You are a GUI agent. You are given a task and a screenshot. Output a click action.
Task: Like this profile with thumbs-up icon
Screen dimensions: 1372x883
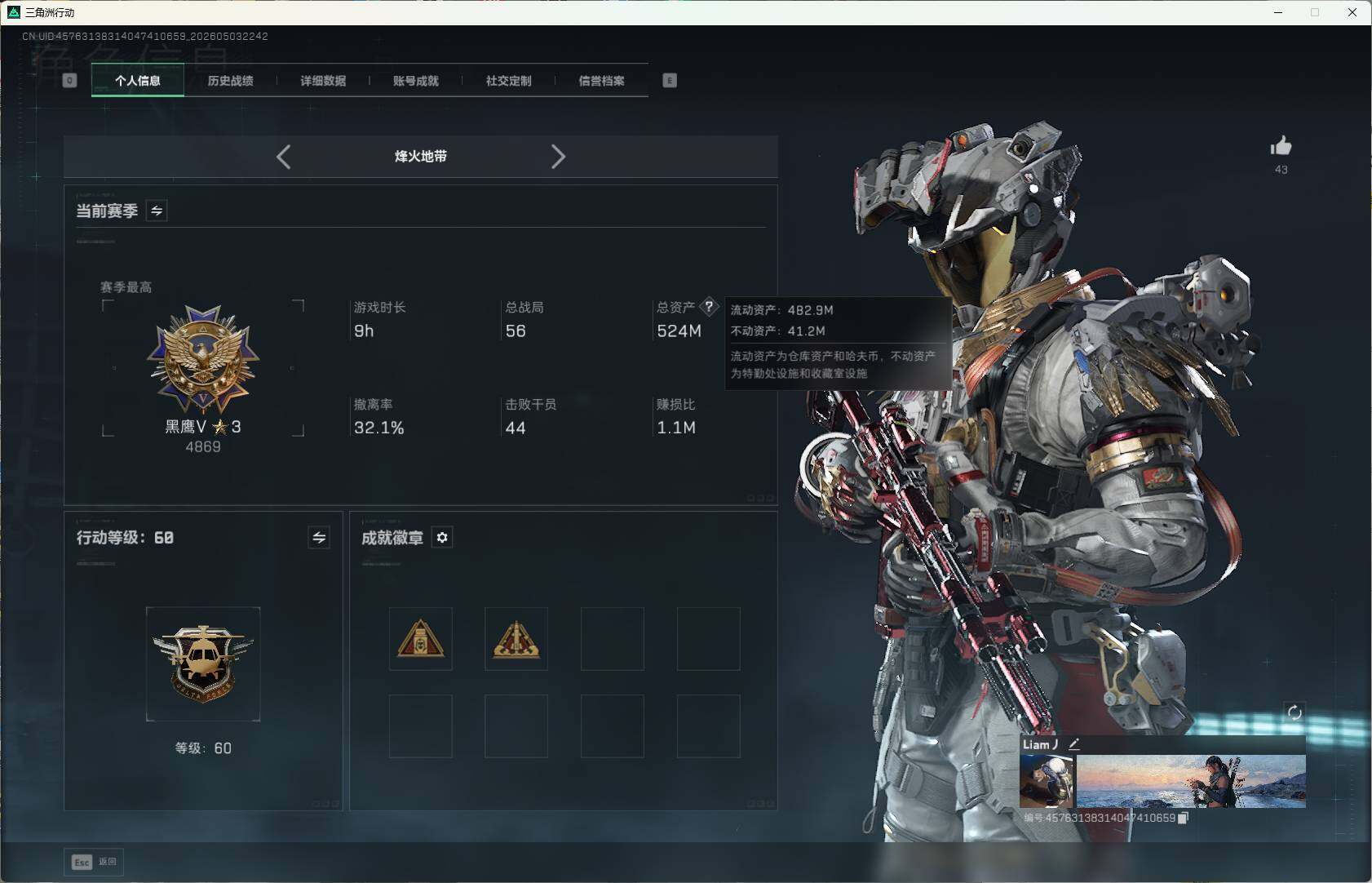tap(1281, 145)
